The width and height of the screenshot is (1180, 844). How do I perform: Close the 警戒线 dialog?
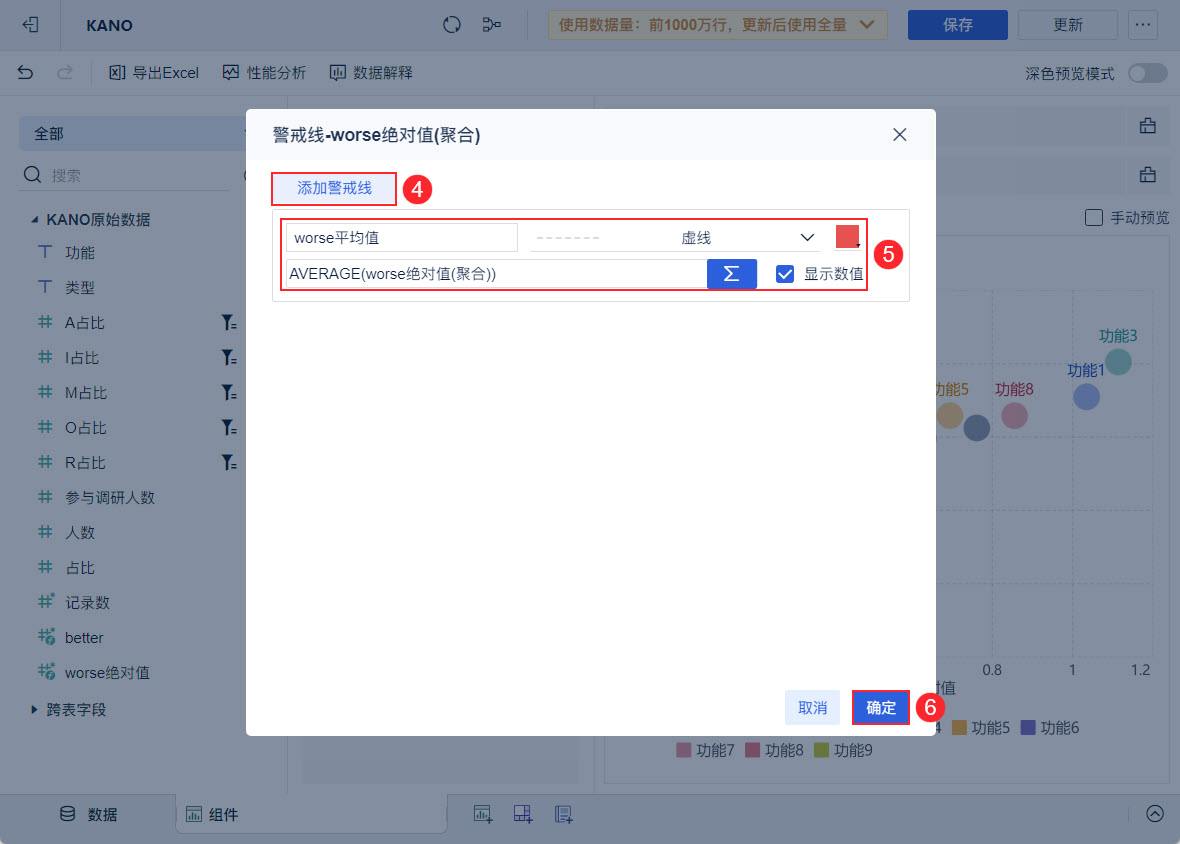coord(899,135)
